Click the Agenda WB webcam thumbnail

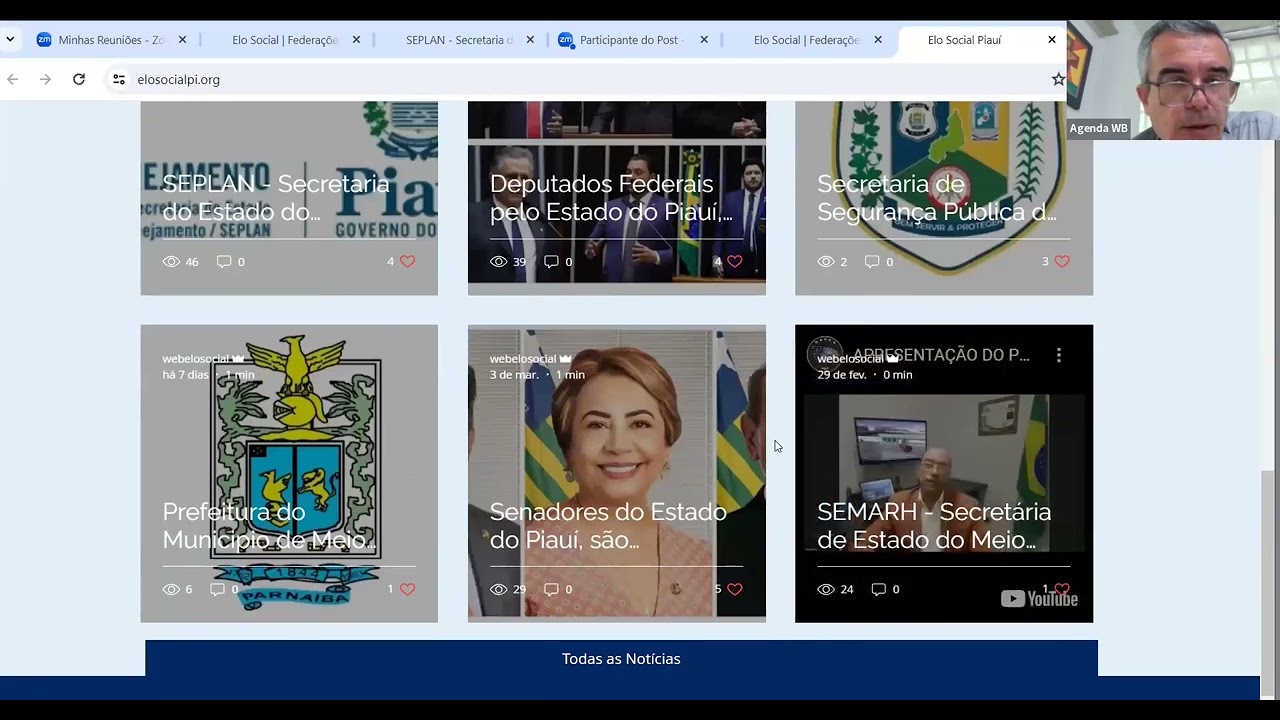point(1173,80)
